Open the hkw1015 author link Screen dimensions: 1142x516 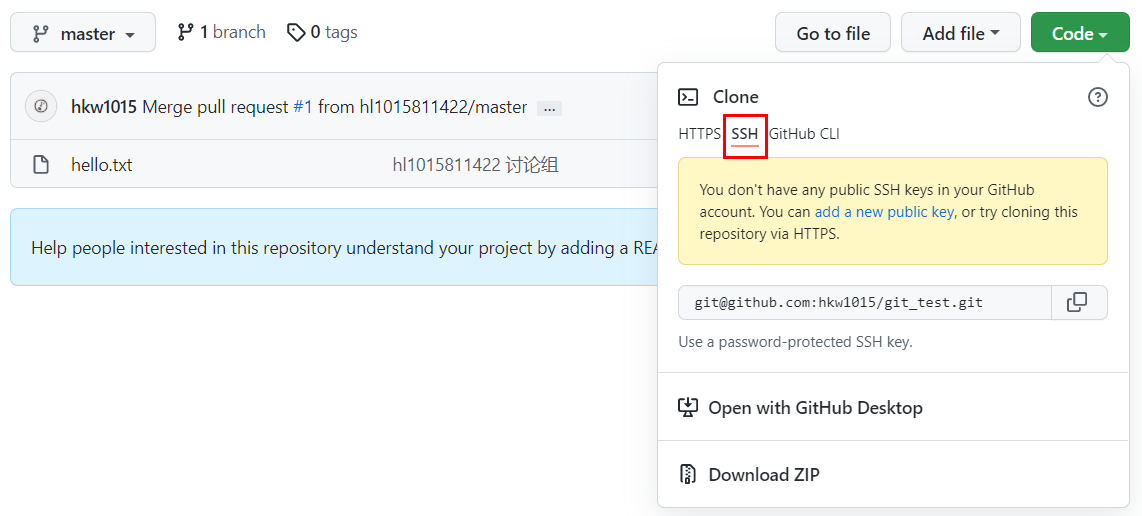point(104,107)
